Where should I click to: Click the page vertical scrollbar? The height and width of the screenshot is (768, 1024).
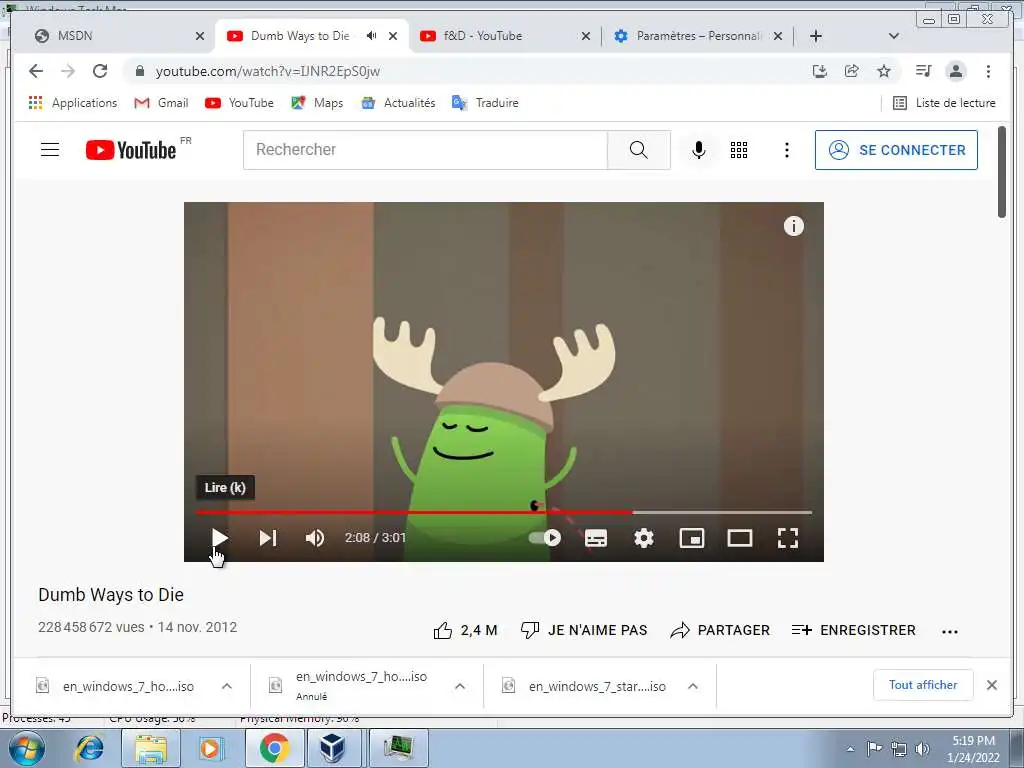tap(1002, 172)
